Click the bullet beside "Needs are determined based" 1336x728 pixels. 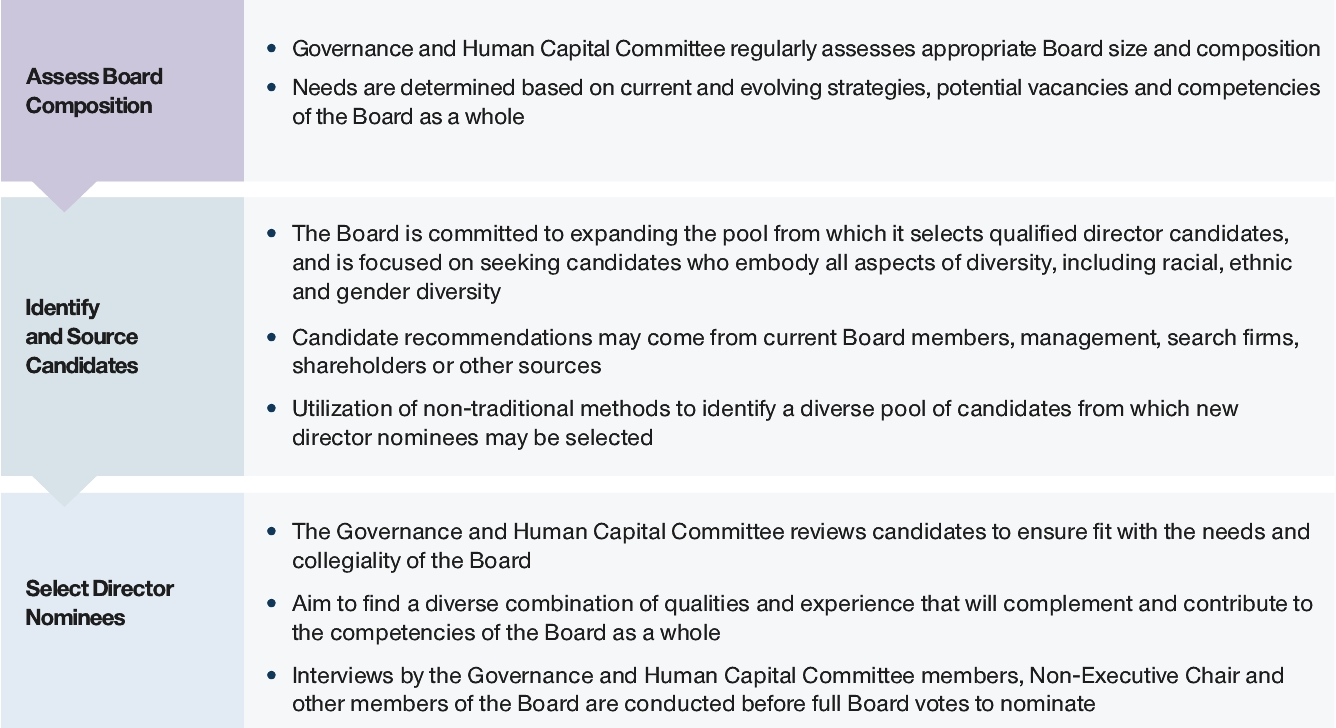(272, 88)
